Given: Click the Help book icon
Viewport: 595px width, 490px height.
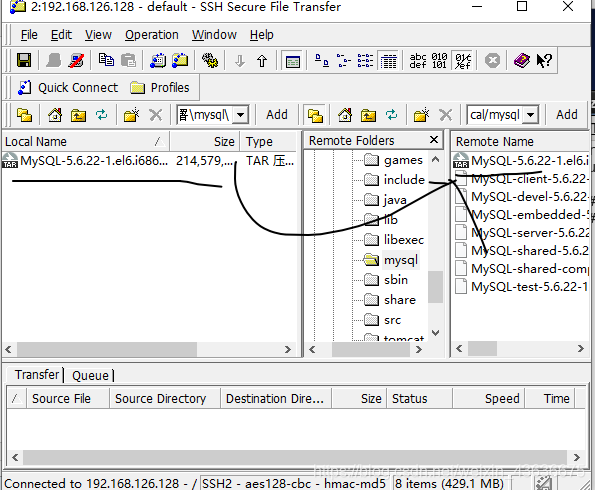Looking at the screenshot, I should (x=521, y=60).
